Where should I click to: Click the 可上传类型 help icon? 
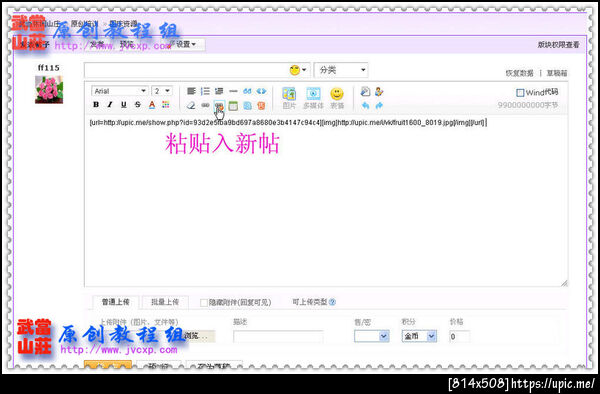tap(332, 302)
